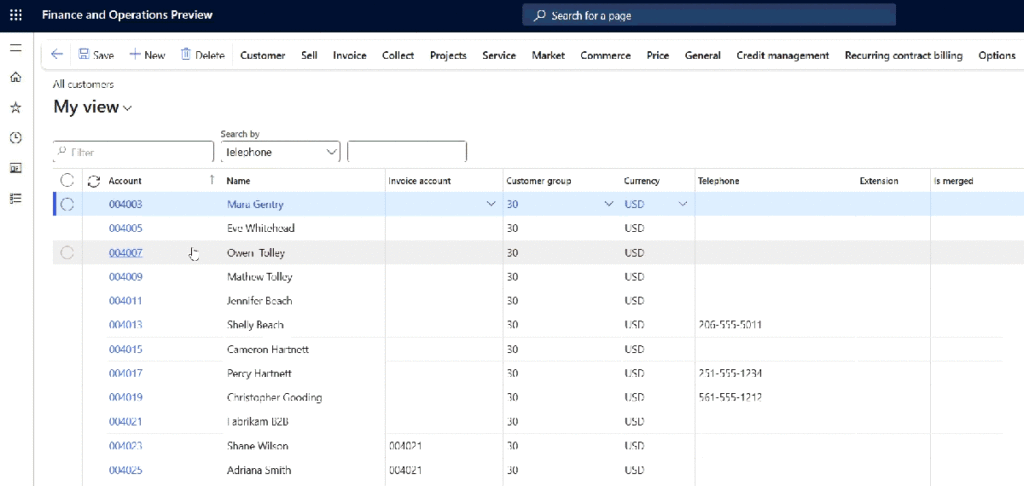The width and height of the screenshot is (1024, 486).
Task: Click the New button
Action: [147, 55]
